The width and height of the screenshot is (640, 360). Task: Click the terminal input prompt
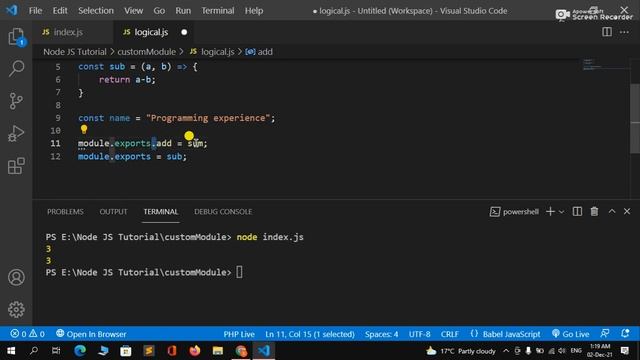pyautogui.click(x=239, y=272)
